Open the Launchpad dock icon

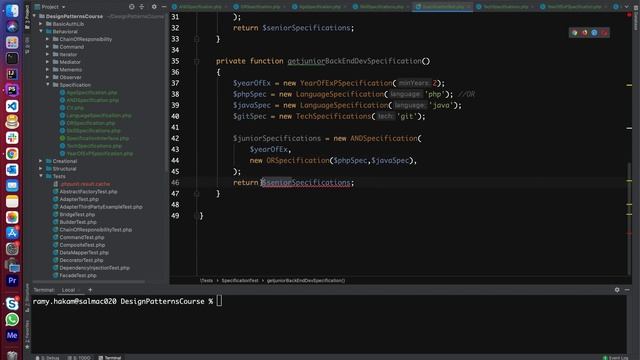[12, 42]
